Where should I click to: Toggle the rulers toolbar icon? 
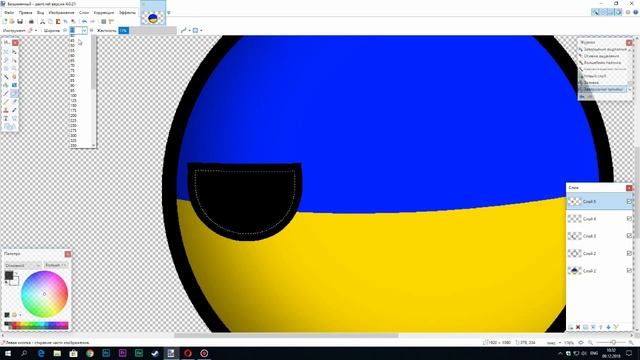(111, 21)
